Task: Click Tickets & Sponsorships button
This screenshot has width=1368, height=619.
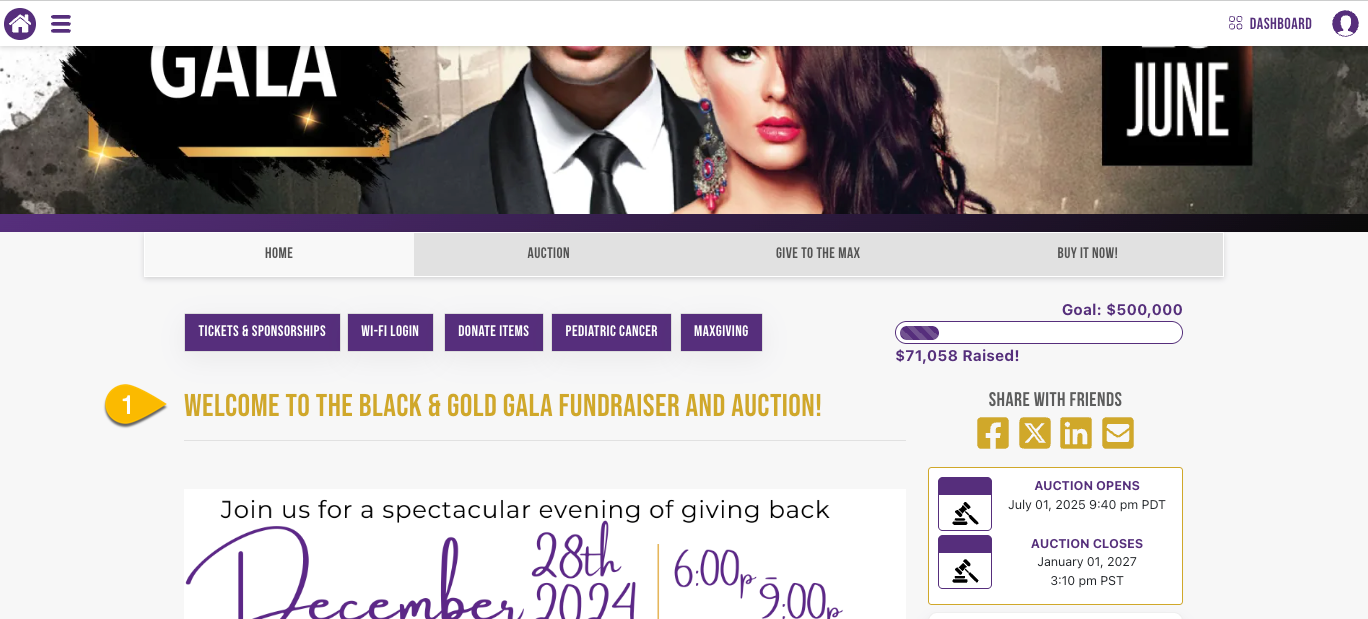Action: tap(262, 332)
